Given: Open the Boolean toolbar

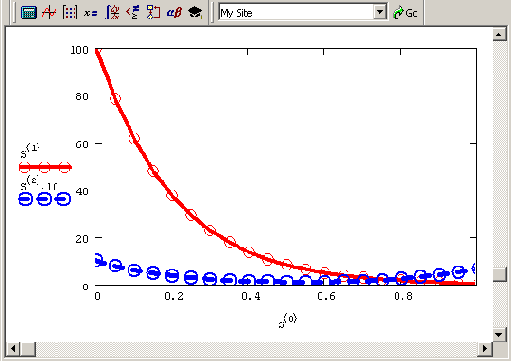Looking at the screenshot, I should click(x=133, y=13).
